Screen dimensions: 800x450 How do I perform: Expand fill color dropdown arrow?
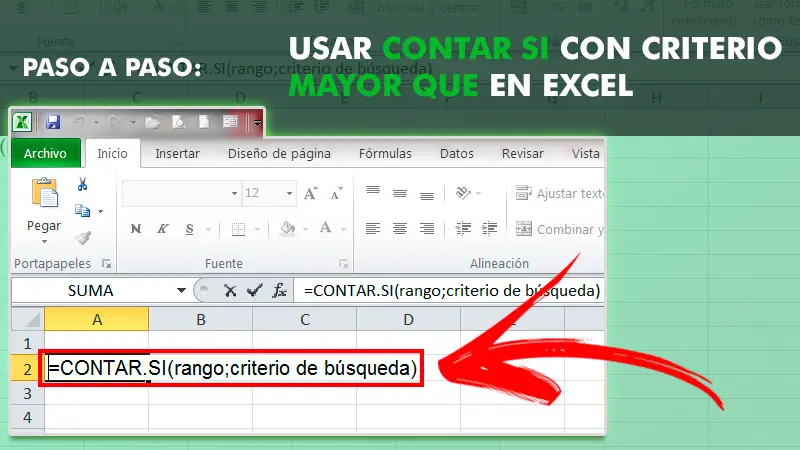click(x=305, y=230)
